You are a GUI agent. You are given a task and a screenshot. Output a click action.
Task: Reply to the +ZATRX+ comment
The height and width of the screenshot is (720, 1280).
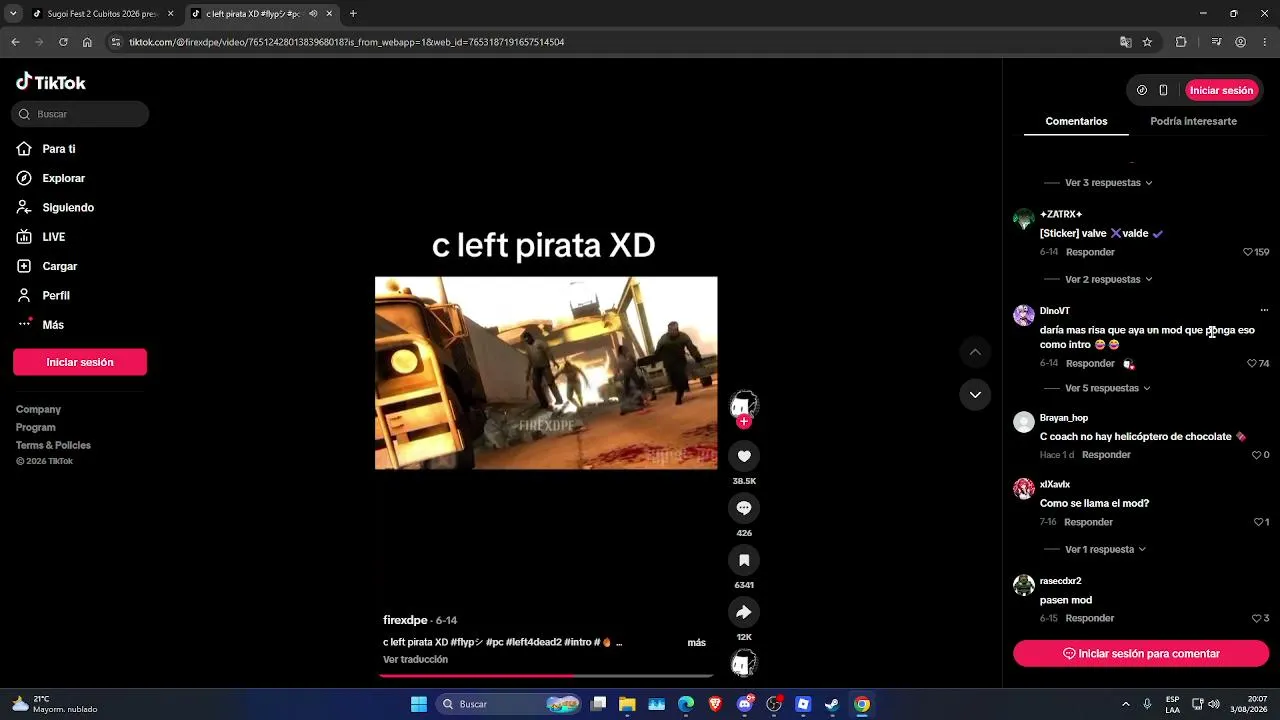click(1090, 252)
